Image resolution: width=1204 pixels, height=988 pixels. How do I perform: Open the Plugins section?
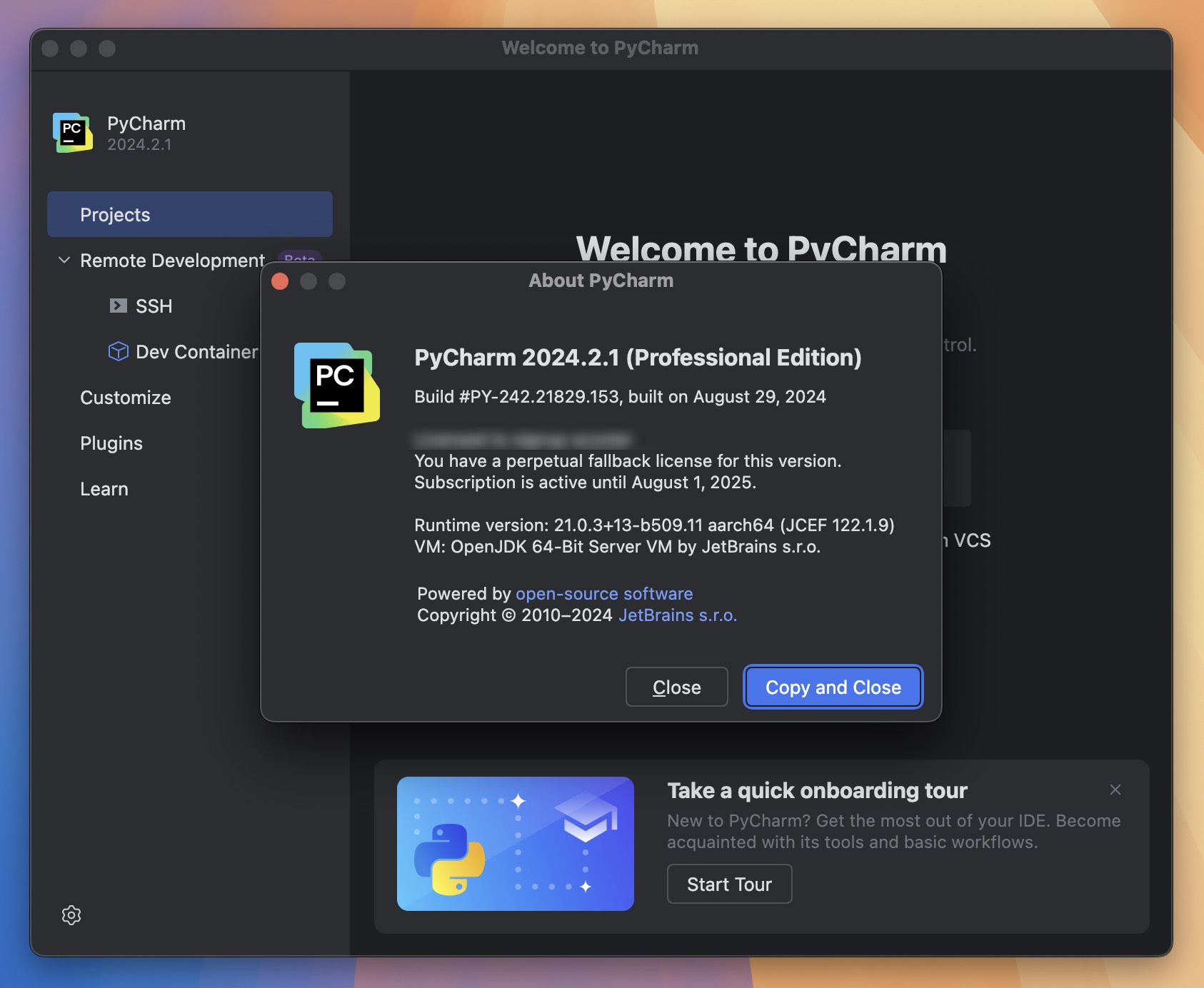click(x=111, y=443)
